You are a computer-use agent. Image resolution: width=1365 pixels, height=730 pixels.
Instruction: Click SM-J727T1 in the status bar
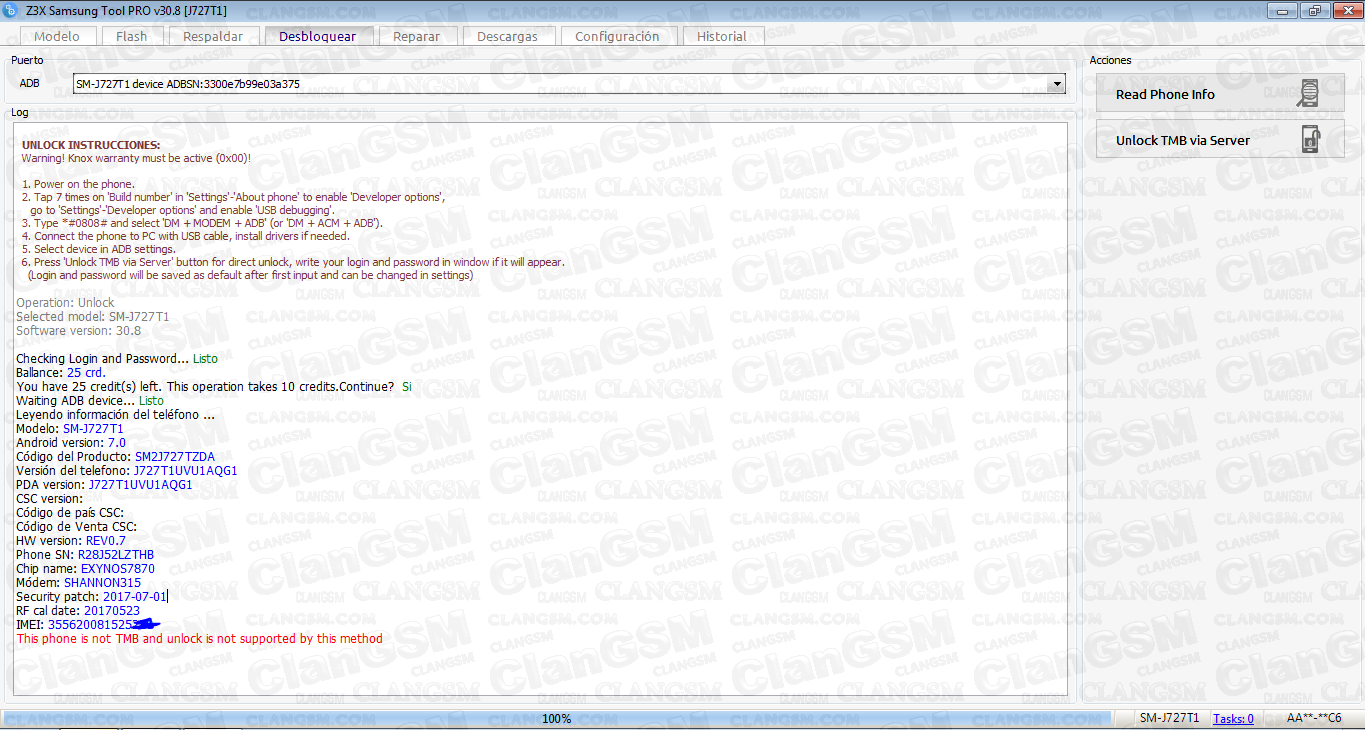click(1169, 718)
